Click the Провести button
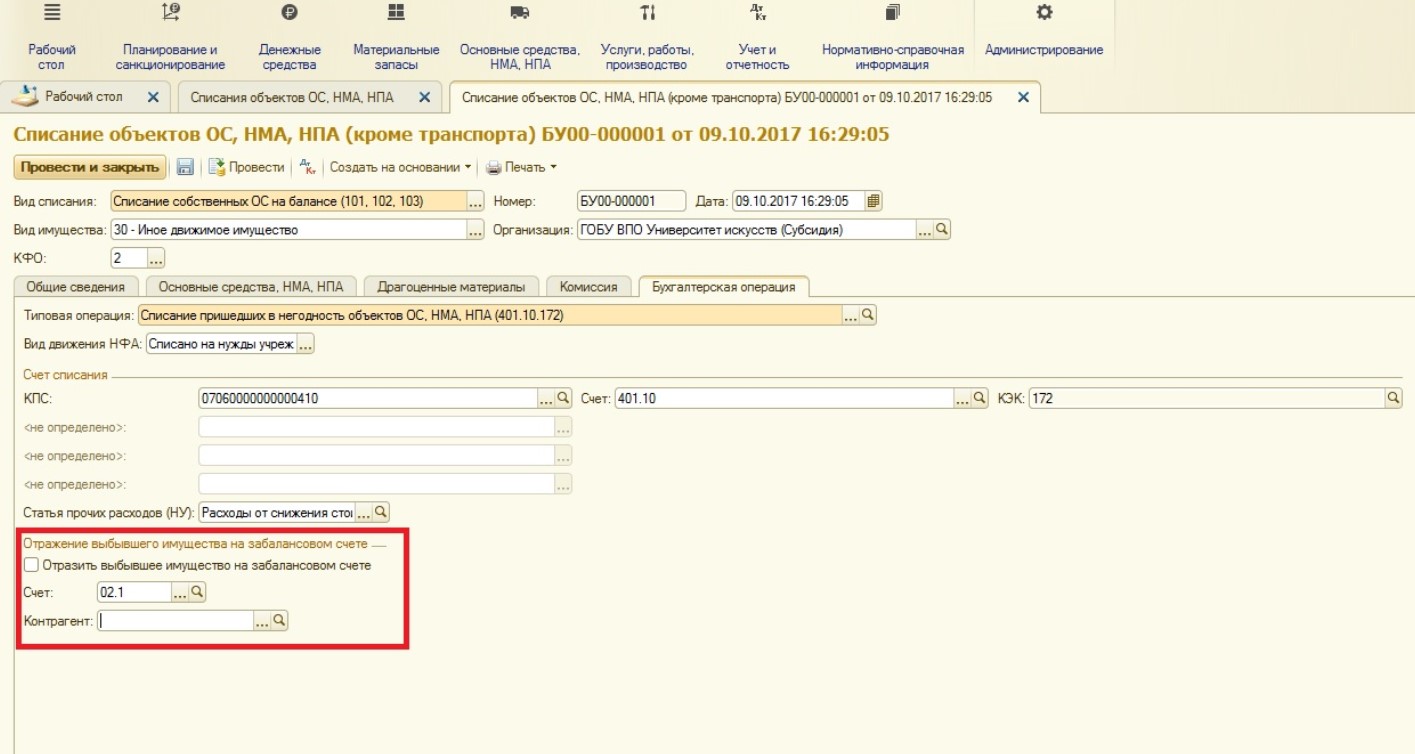The height and width of the screenshot is (754, 1415). (247, 168)
